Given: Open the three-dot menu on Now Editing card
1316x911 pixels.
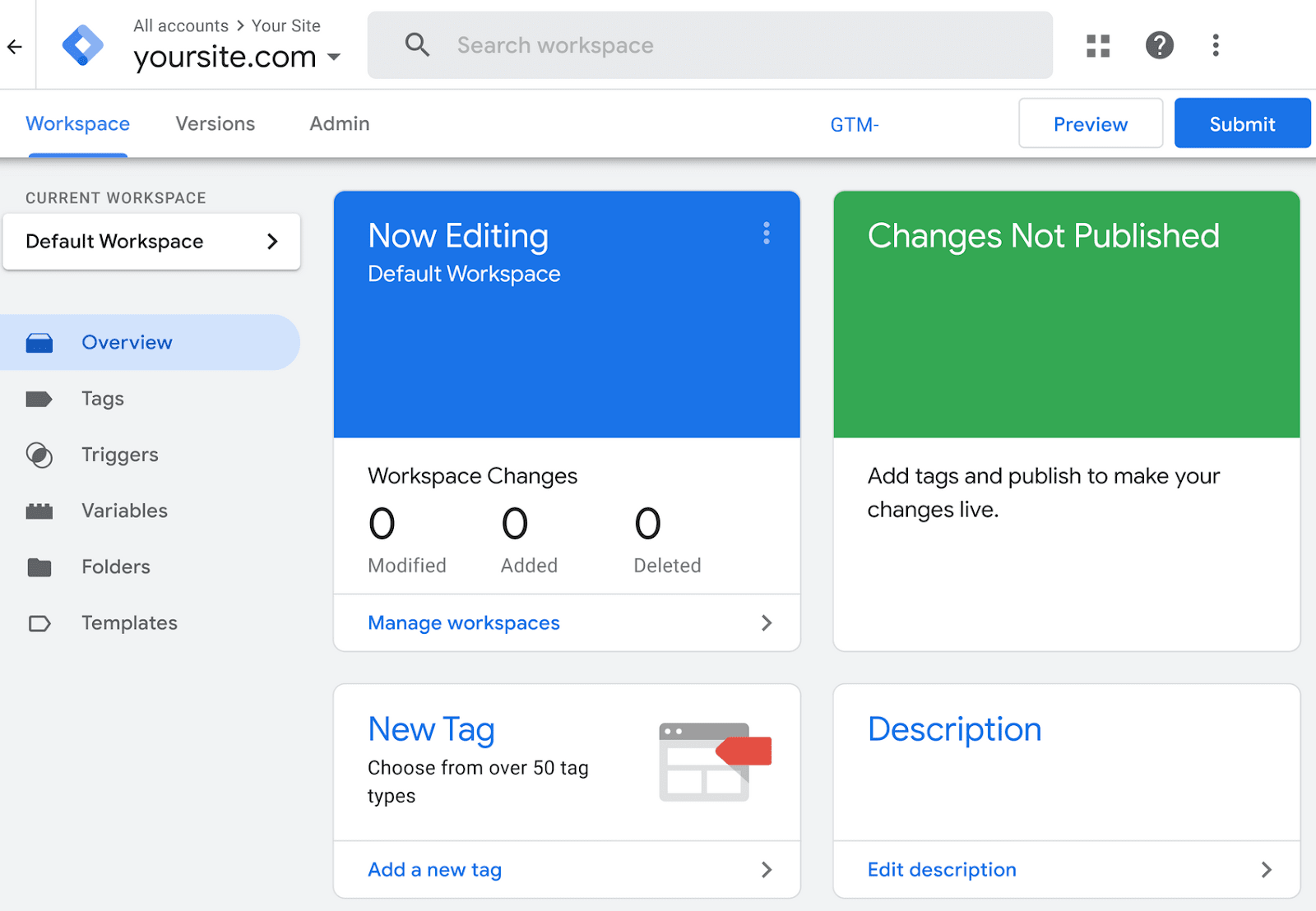Looking at the screenshot, I should [x=766, y=234].
